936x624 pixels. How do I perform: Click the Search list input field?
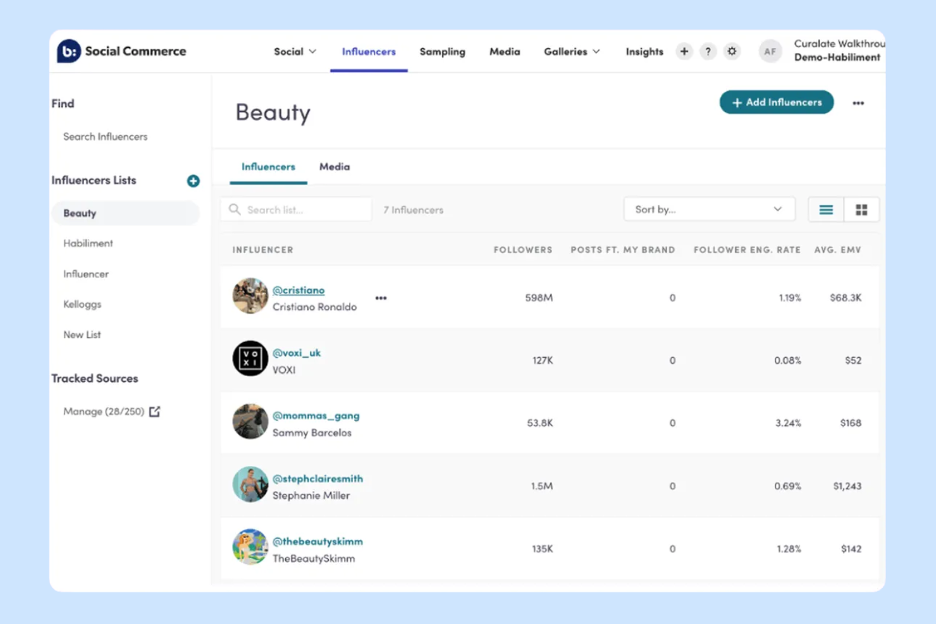tap(295, 209)
